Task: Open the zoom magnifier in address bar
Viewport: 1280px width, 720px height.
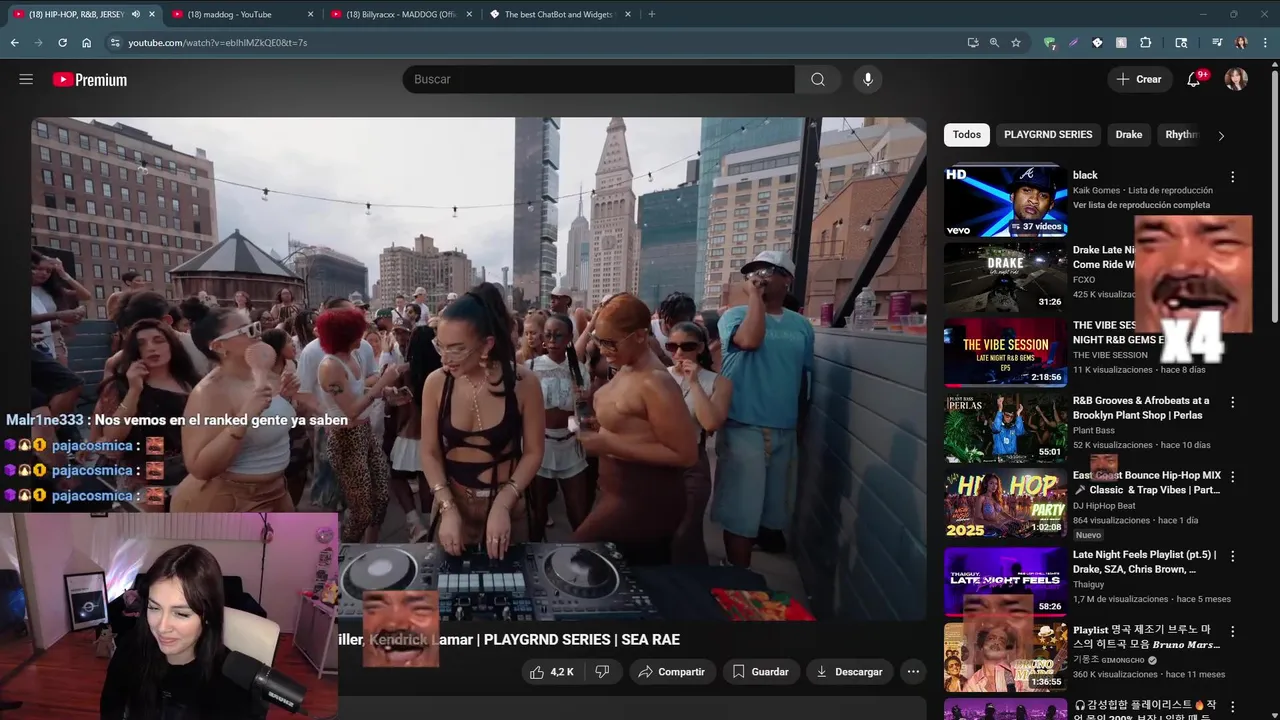Action: point(994,43)
